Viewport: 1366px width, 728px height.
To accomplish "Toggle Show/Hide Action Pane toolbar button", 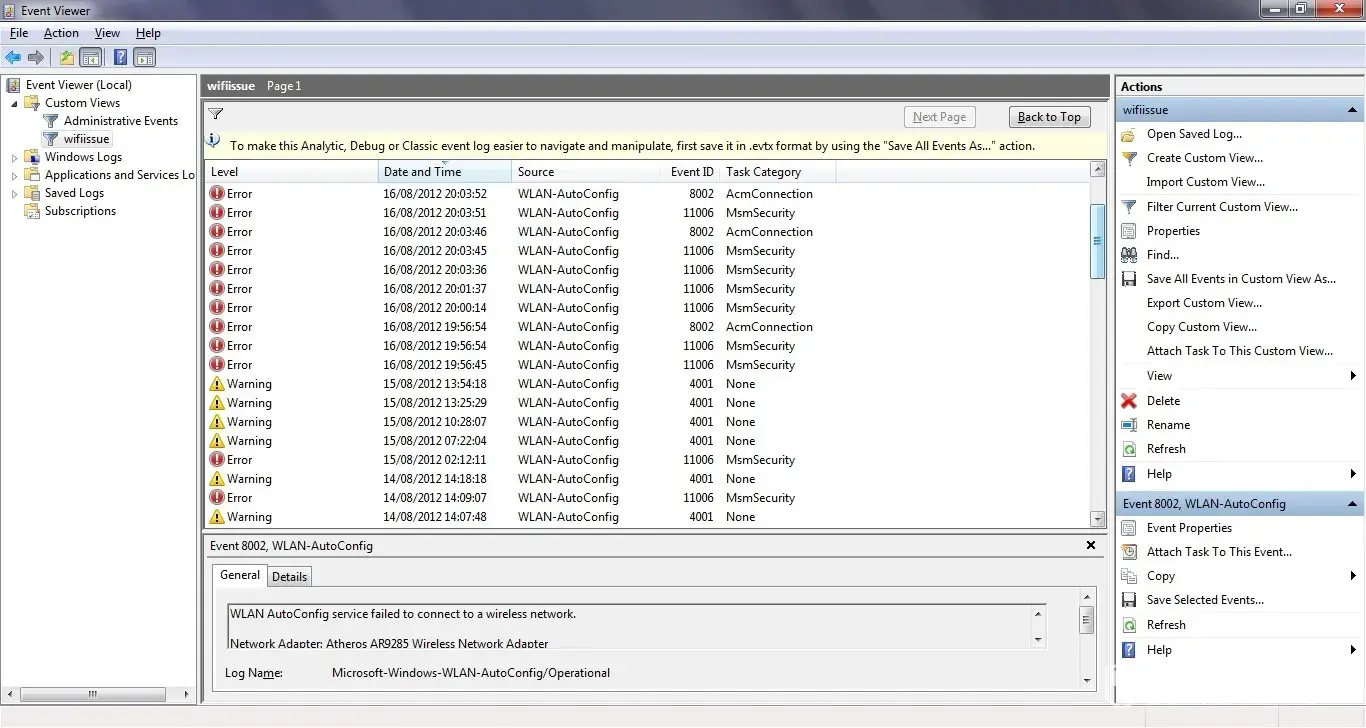I will [x=145, y=58].
